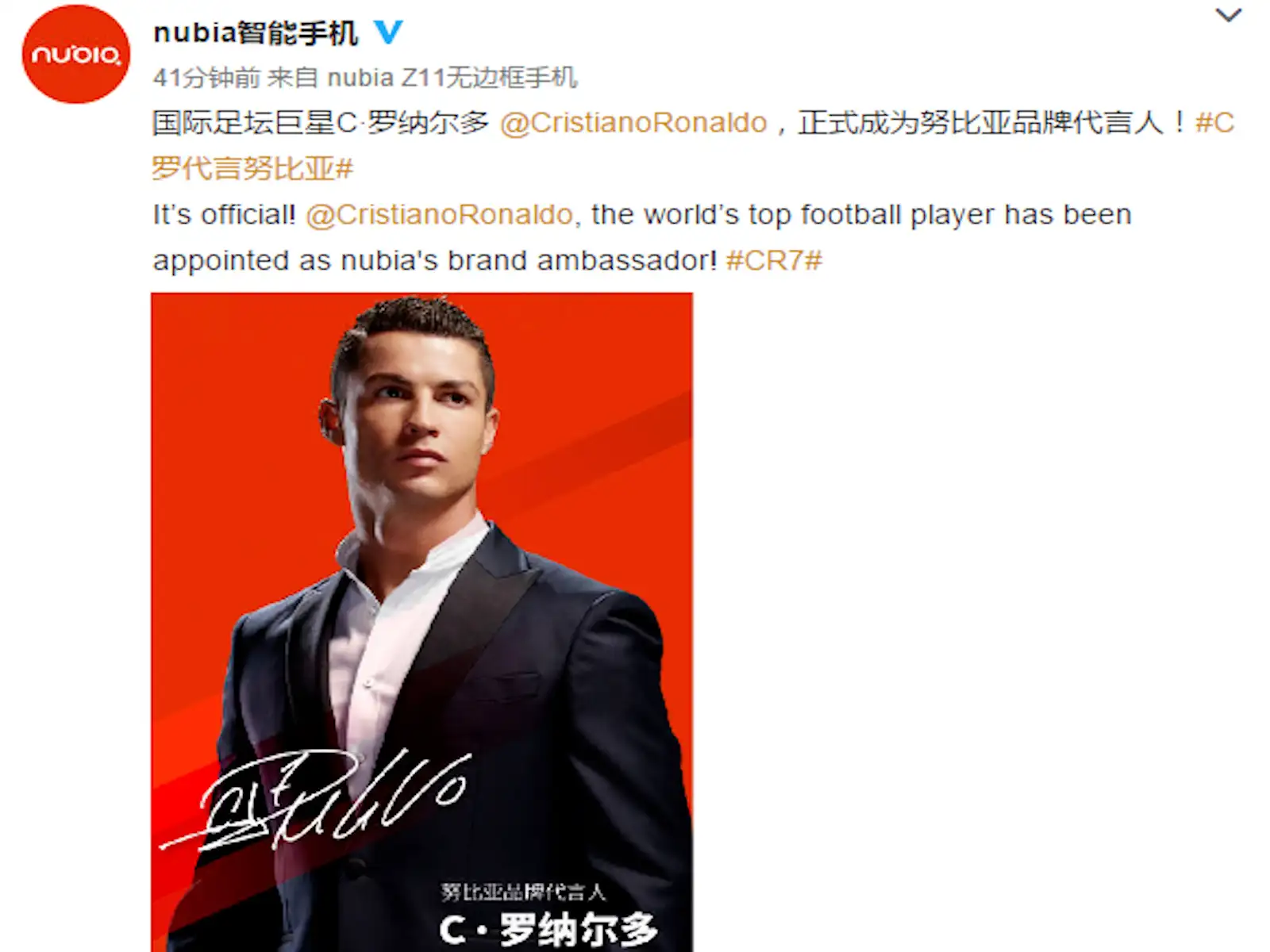Open the hashtag text 罗代言努比亚#
The image size is (1270, 952).
[x=252, y=169]
